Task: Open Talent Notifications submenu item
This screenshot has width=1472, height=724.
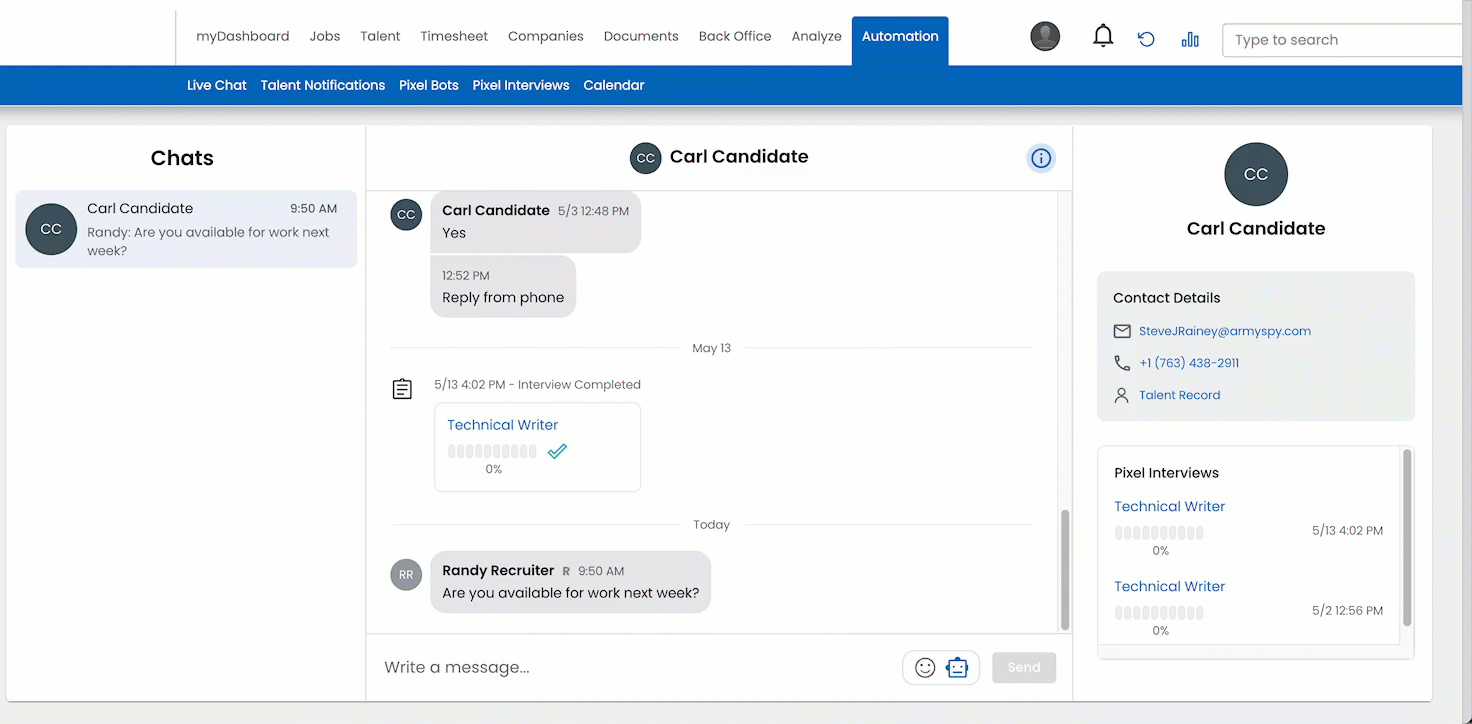Action: [323, 85]
